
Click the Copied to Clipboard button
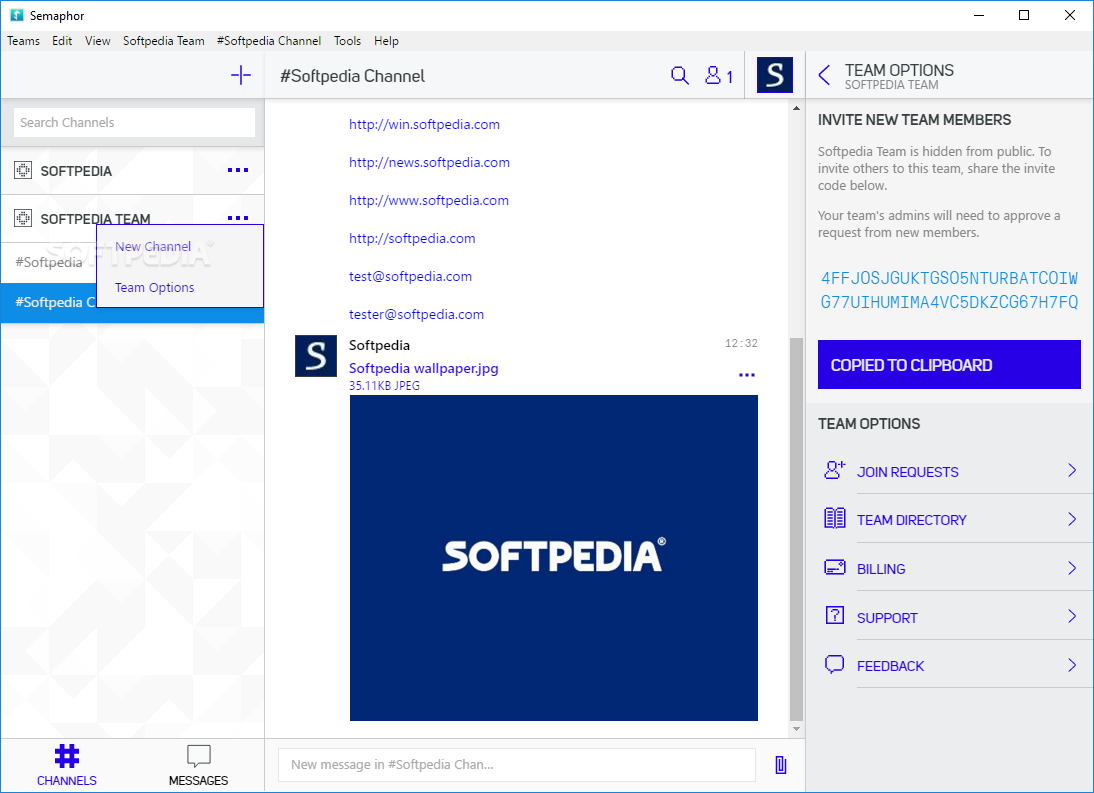pyautogui.click(x=949, y=365)
